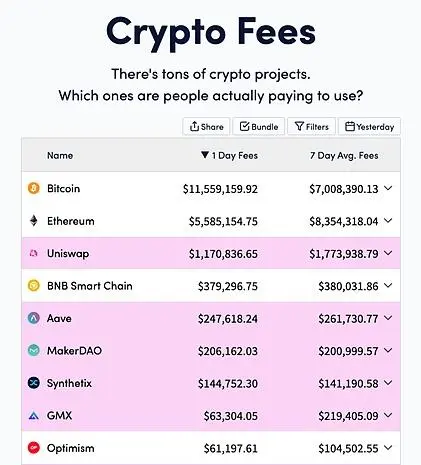Expand the Bitcoin row chevron
This screenshot has height=465, width=421.
(x=388, y=188)
